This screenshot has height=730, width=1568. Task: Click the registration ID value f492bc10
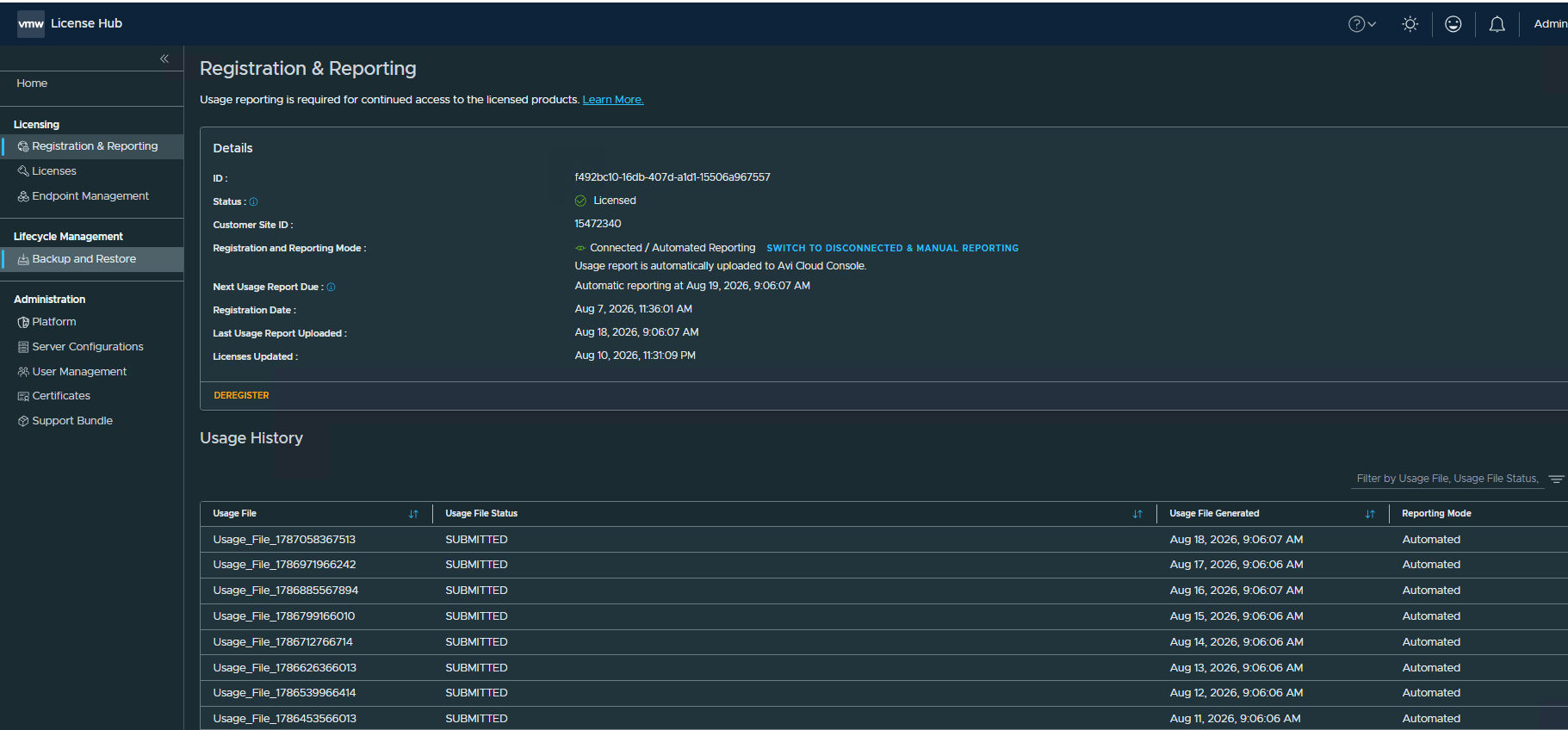point(672,177)
